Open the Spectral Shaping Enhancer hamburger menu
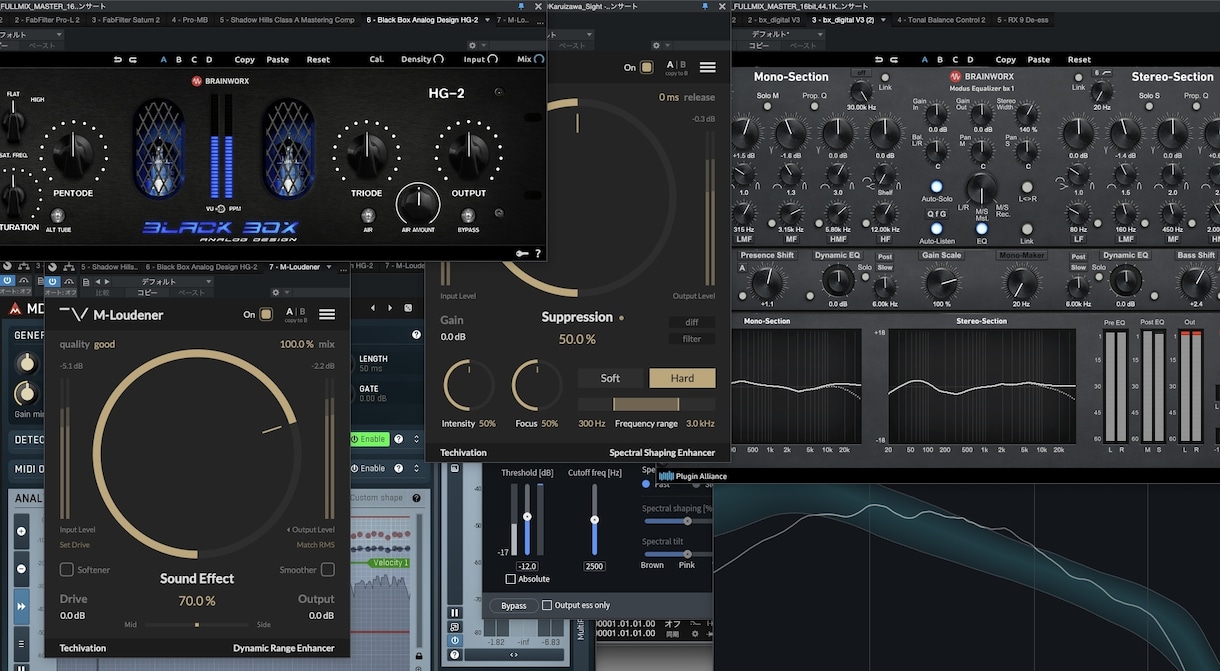The image size is (1220, 671). 708,67
